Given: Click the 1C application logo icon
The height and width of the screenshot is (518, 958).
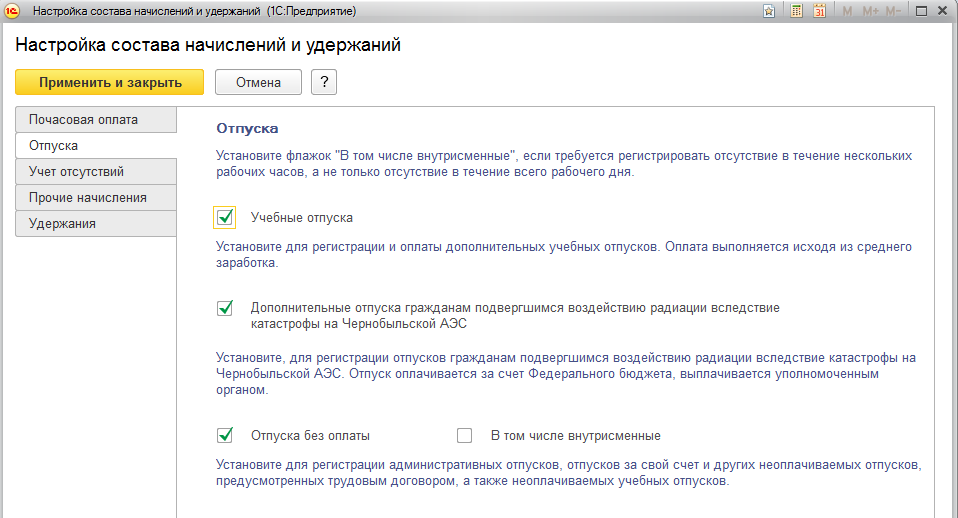Looking at the screenshot, I should [x=12, y=10].
